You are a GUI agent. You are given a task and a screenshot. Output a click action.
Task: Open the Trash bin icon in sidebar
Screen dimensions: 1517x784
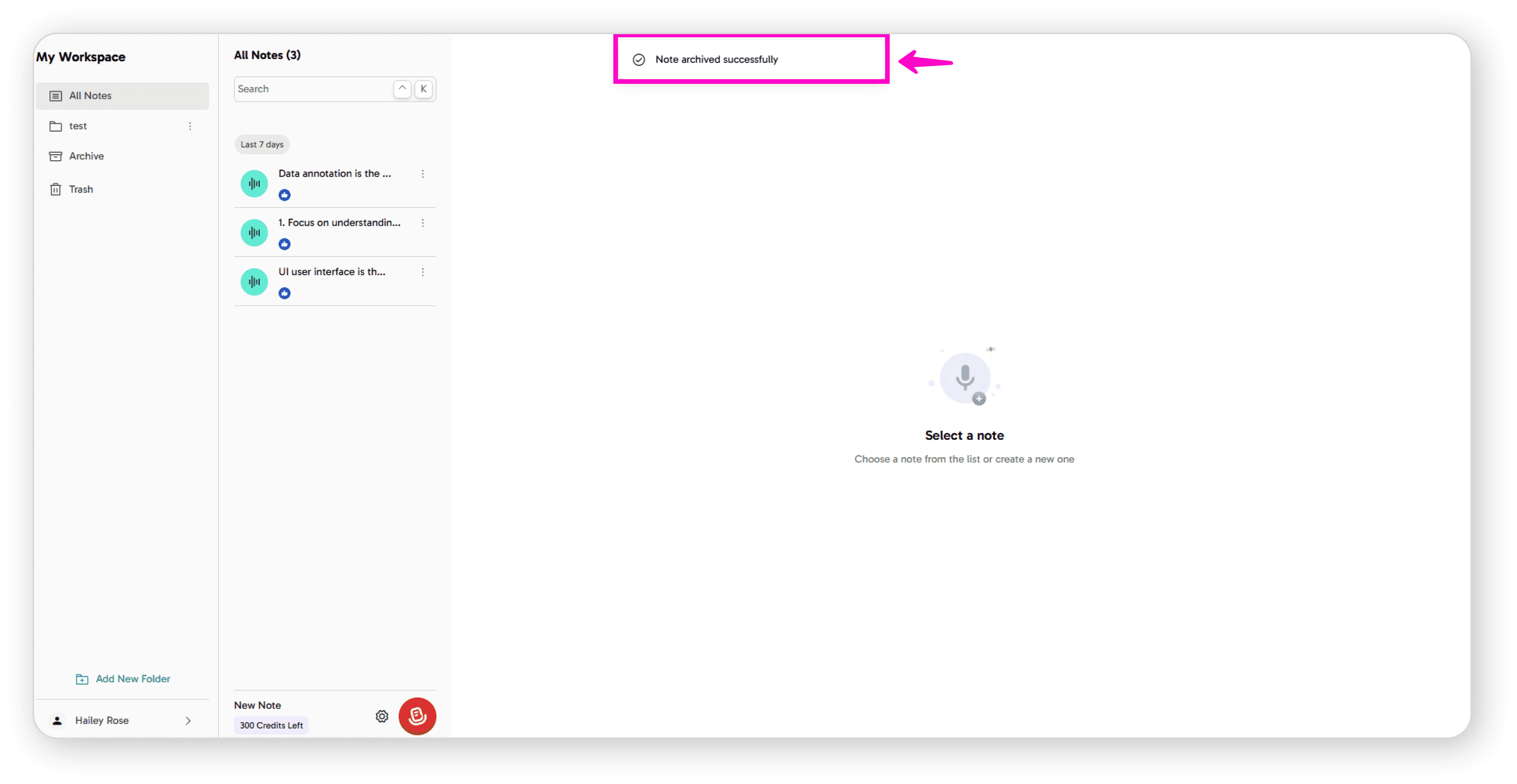pyautogui.click(x=56, y=189)
